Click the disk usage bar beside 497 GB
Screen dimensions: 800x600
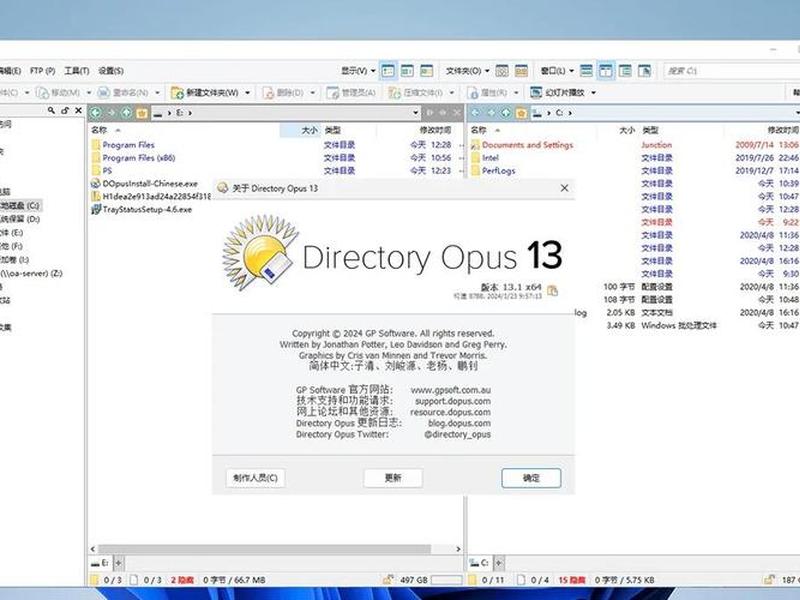tap(446, 580)
